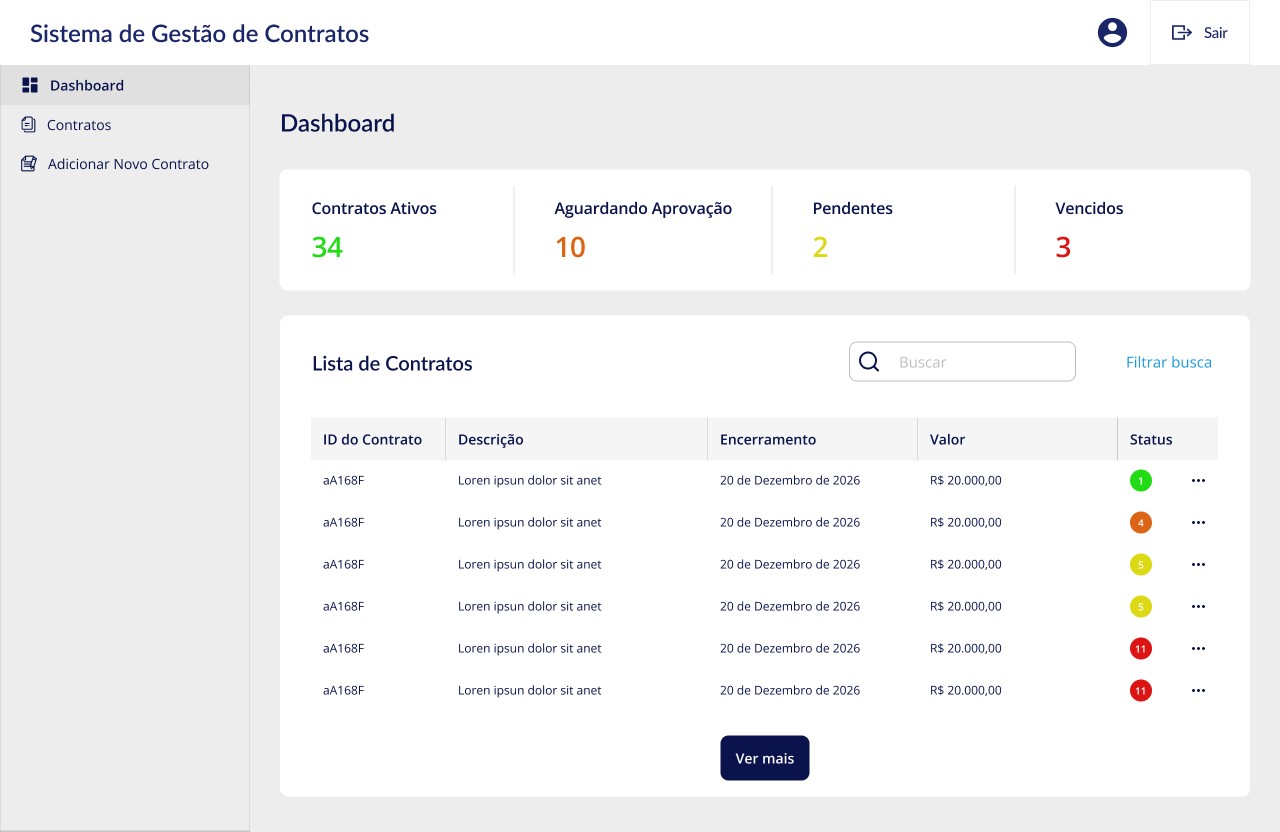The image size is (1280, 832).
Task: Open the user profile avatar icon
Action: click(x=1112, y=32)
